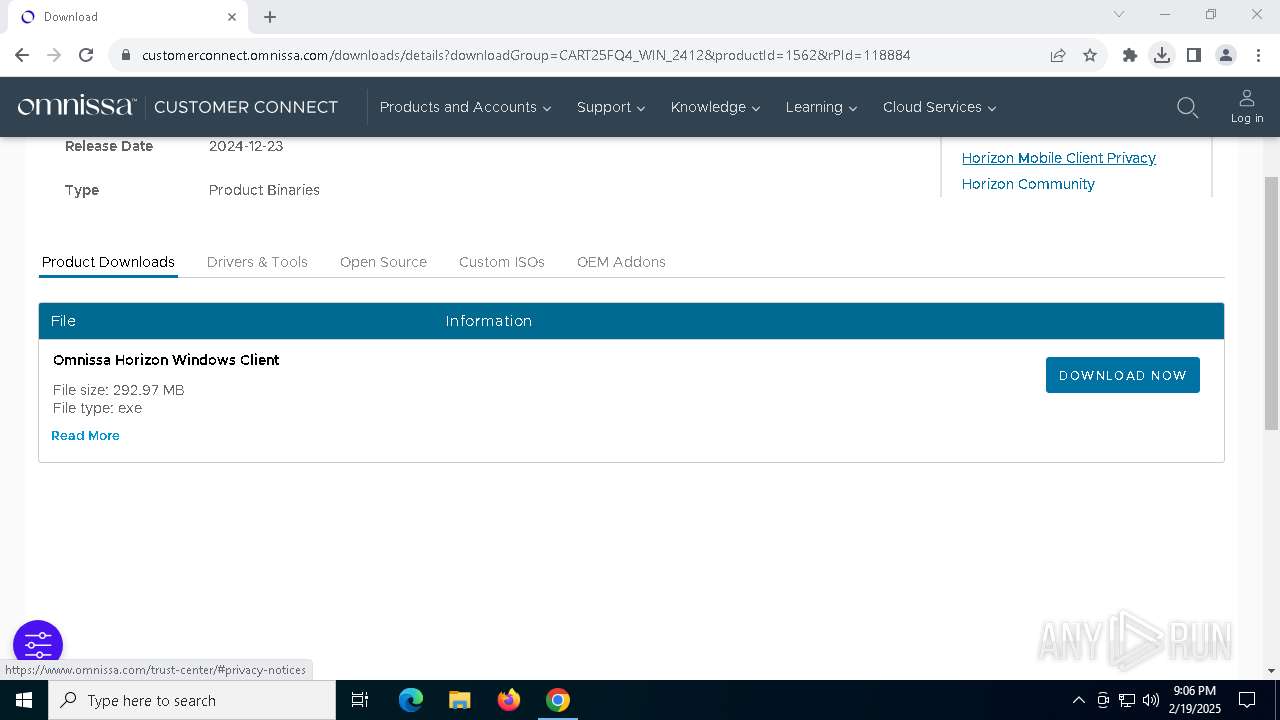This screenshot has width=1280, height=720.
Task: Open the Windows notification center icon
Action: (x=1247, y=700)
